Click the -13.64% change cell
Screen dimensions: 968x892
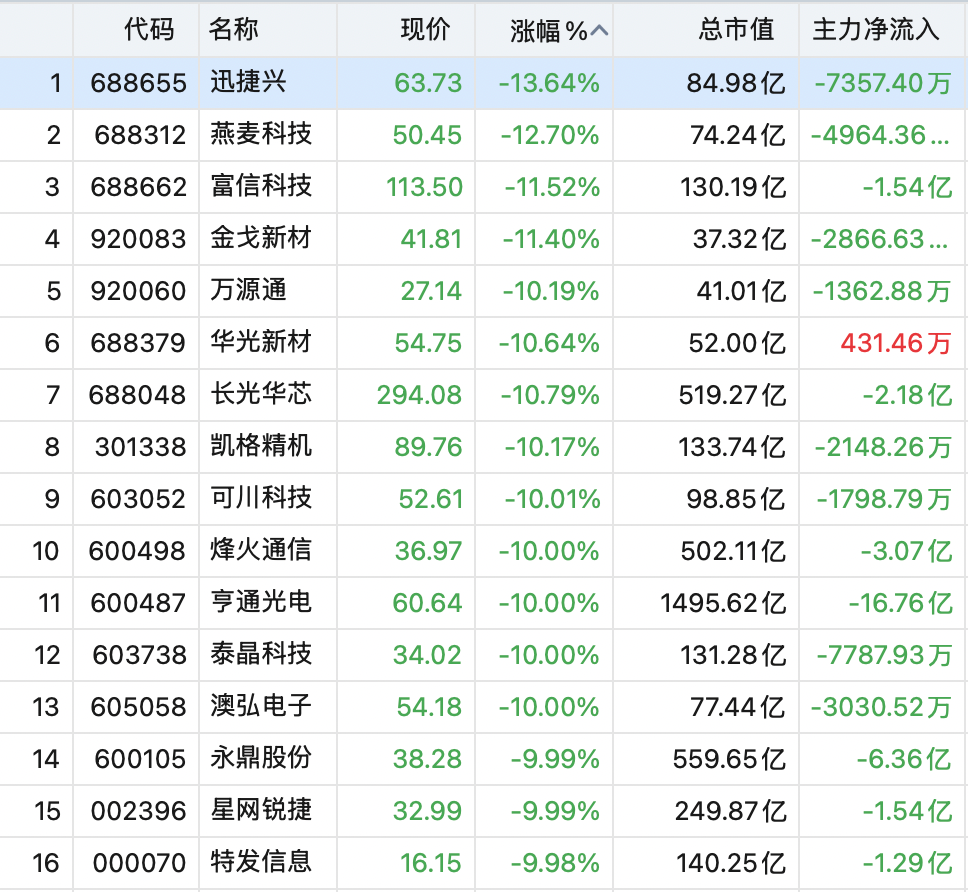[x=549, y=83]
